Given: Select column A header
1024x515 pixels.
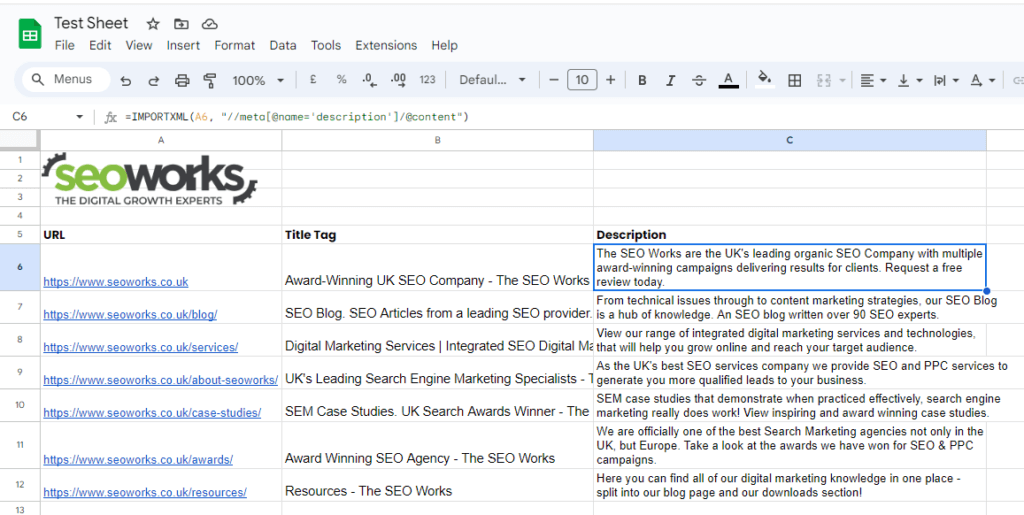Looking at the screenshot, I should pyautogui.click(x=161, y=140).
